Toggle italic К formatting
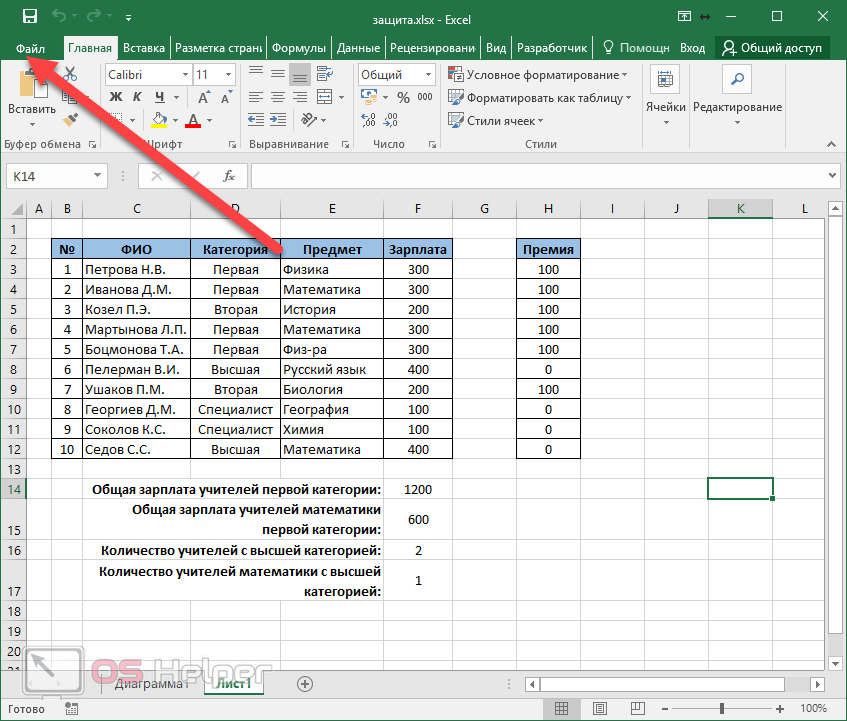Image resolution: width=847 pixels, height=721 pixels. (x=137, y=97)
